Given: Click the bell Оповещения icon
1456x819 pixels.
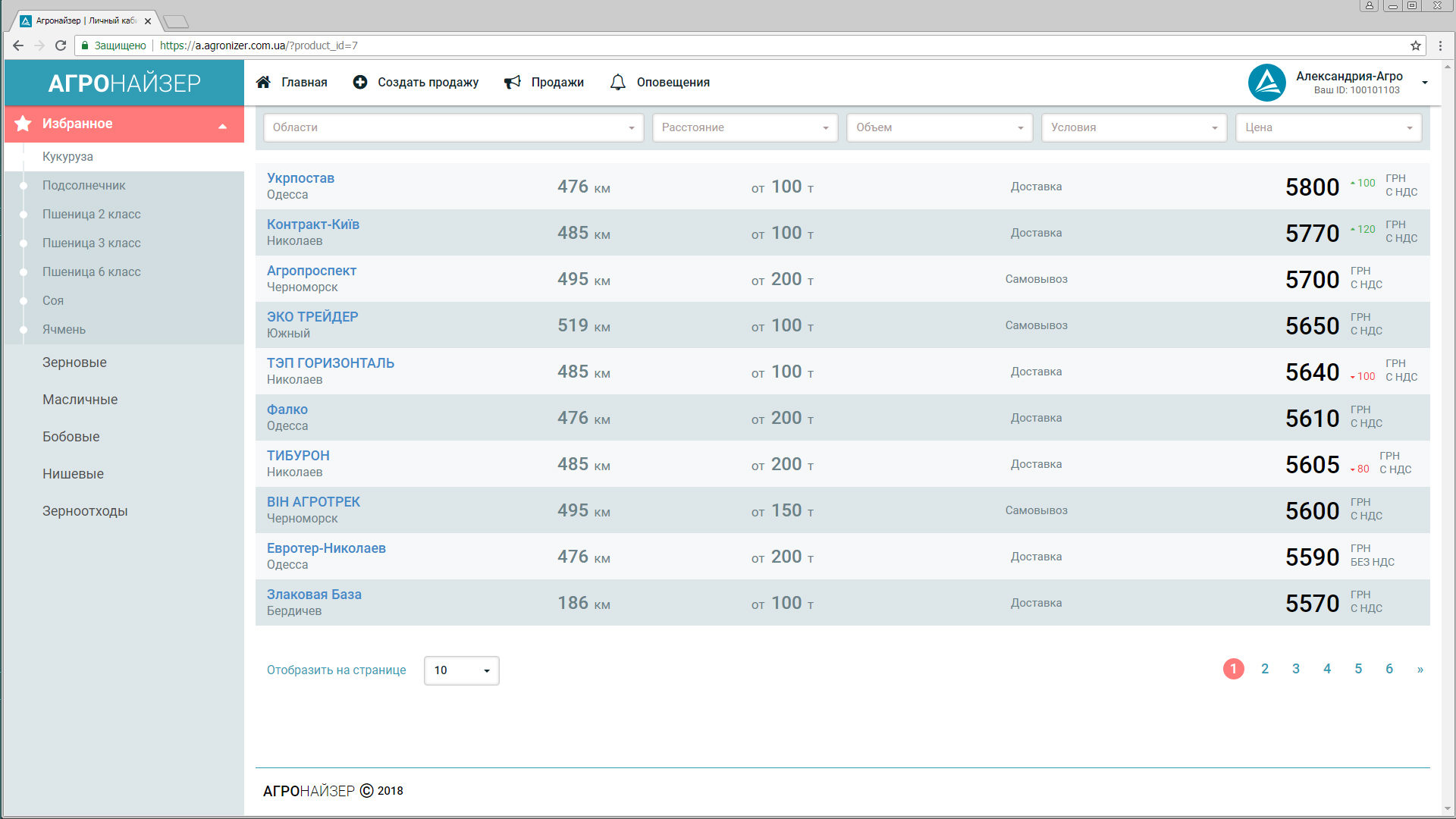Looking at the screenshot, I should click(618, 82).
